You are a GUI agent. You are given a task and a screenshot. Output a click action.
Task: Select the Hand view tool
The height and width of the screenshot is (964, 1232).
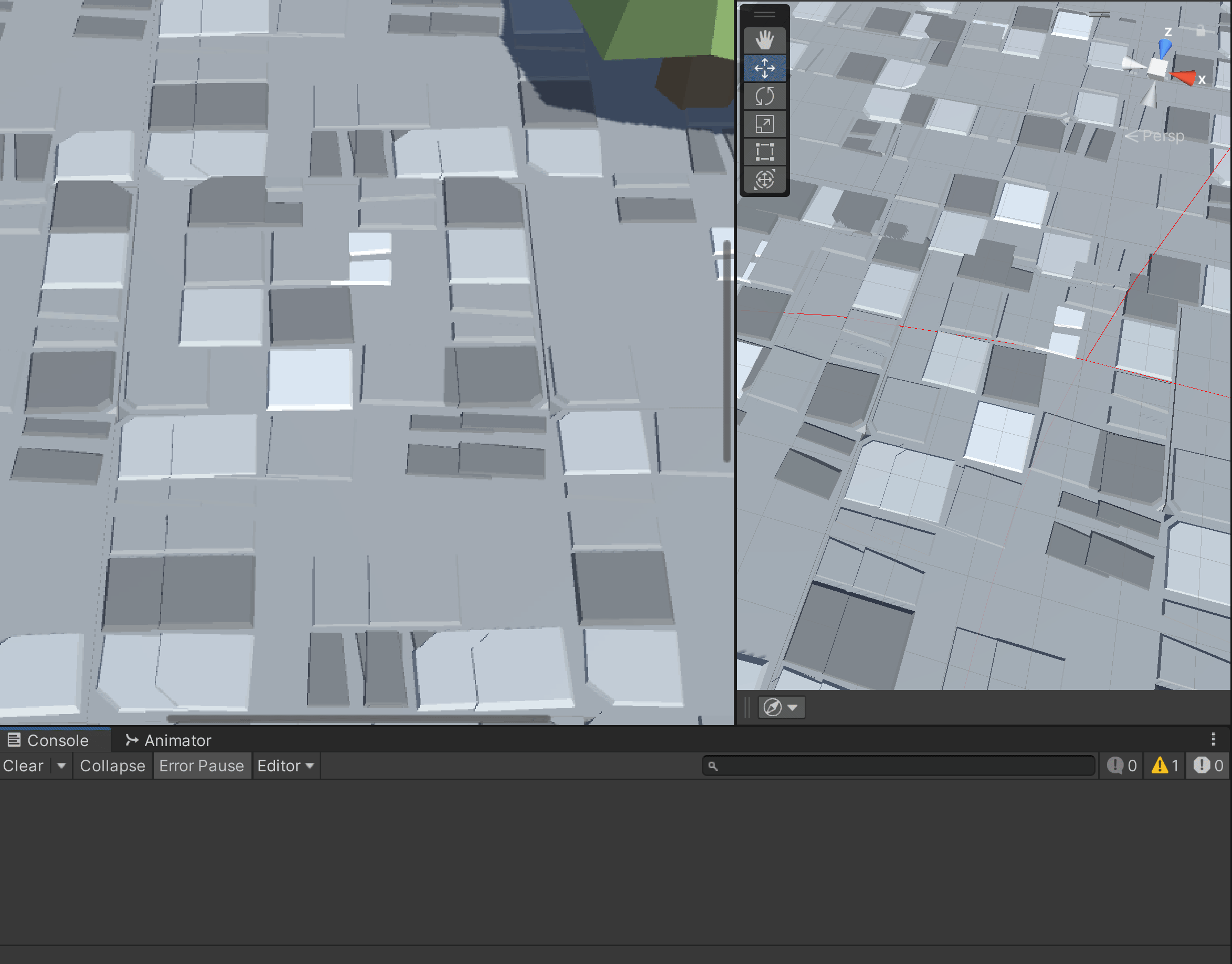764,40
